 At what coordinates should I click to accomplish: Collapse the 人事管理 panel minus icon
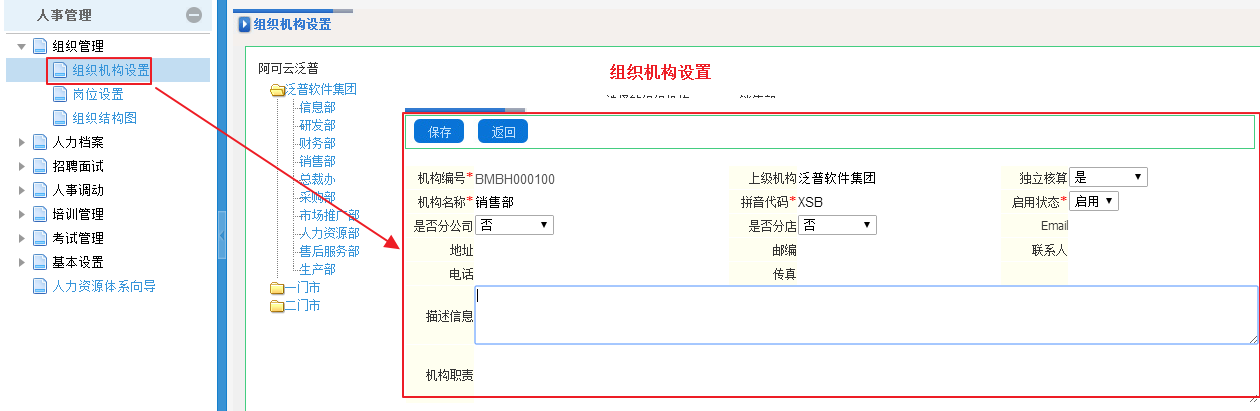point(194,15)
